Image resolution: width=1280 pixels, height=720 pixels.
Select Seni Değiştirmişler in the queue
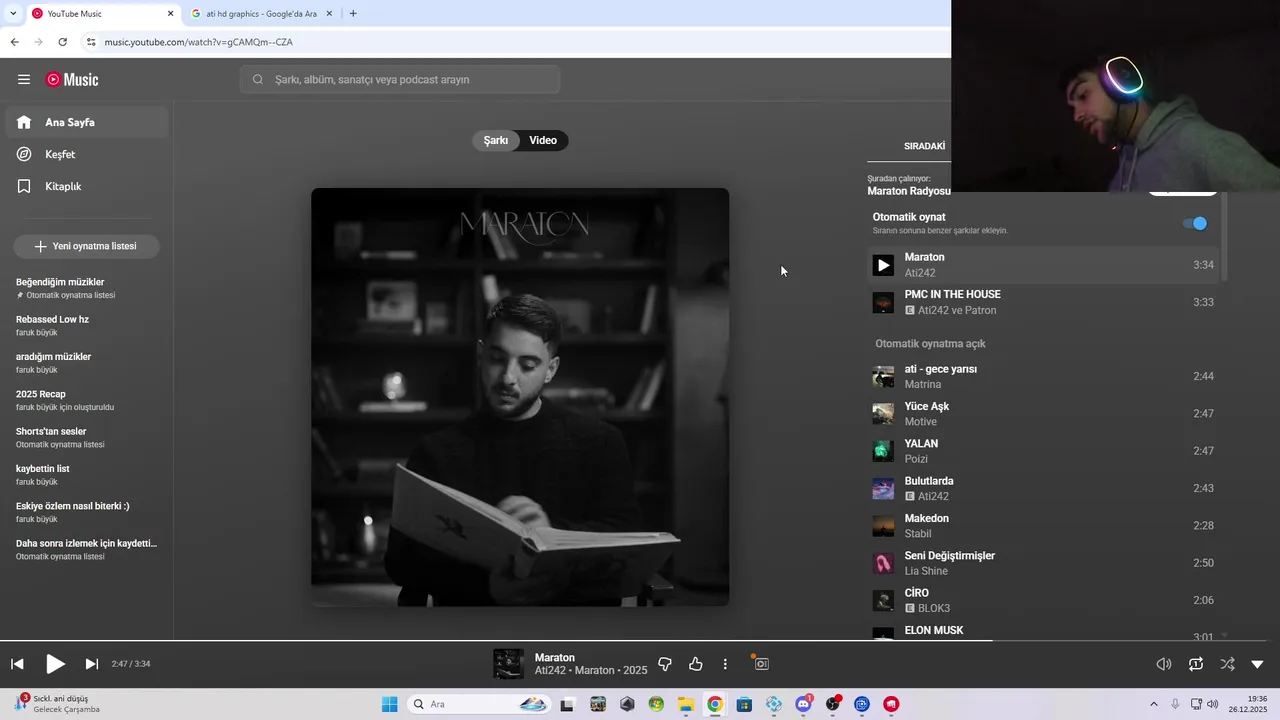[x=1043, y=563]
